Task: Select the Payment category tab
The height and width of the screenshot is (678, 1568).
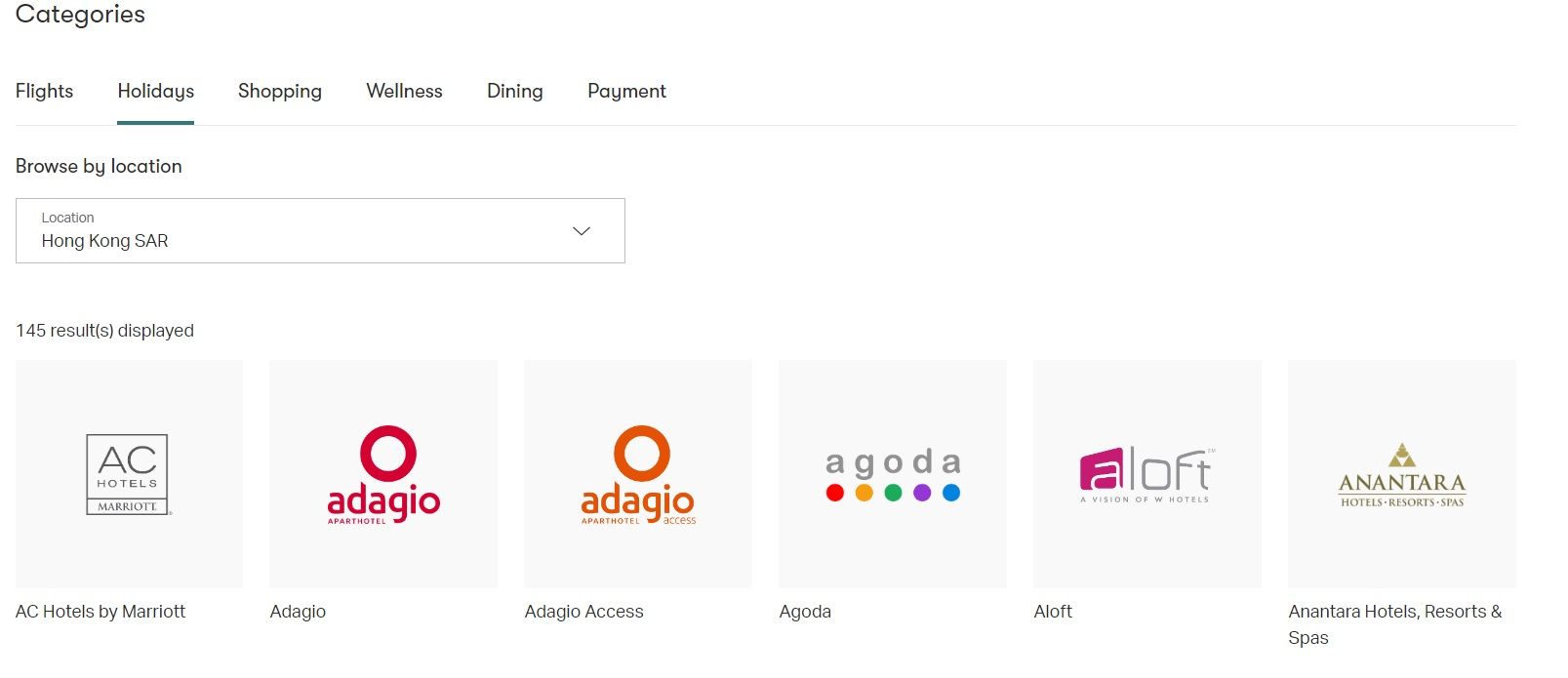Action: pyautogui.click(x=626, y=91)
